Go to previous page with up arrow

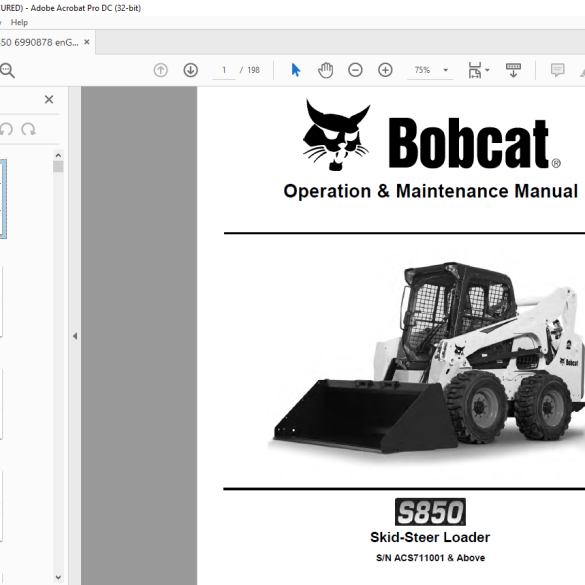(x=161, y=70)
